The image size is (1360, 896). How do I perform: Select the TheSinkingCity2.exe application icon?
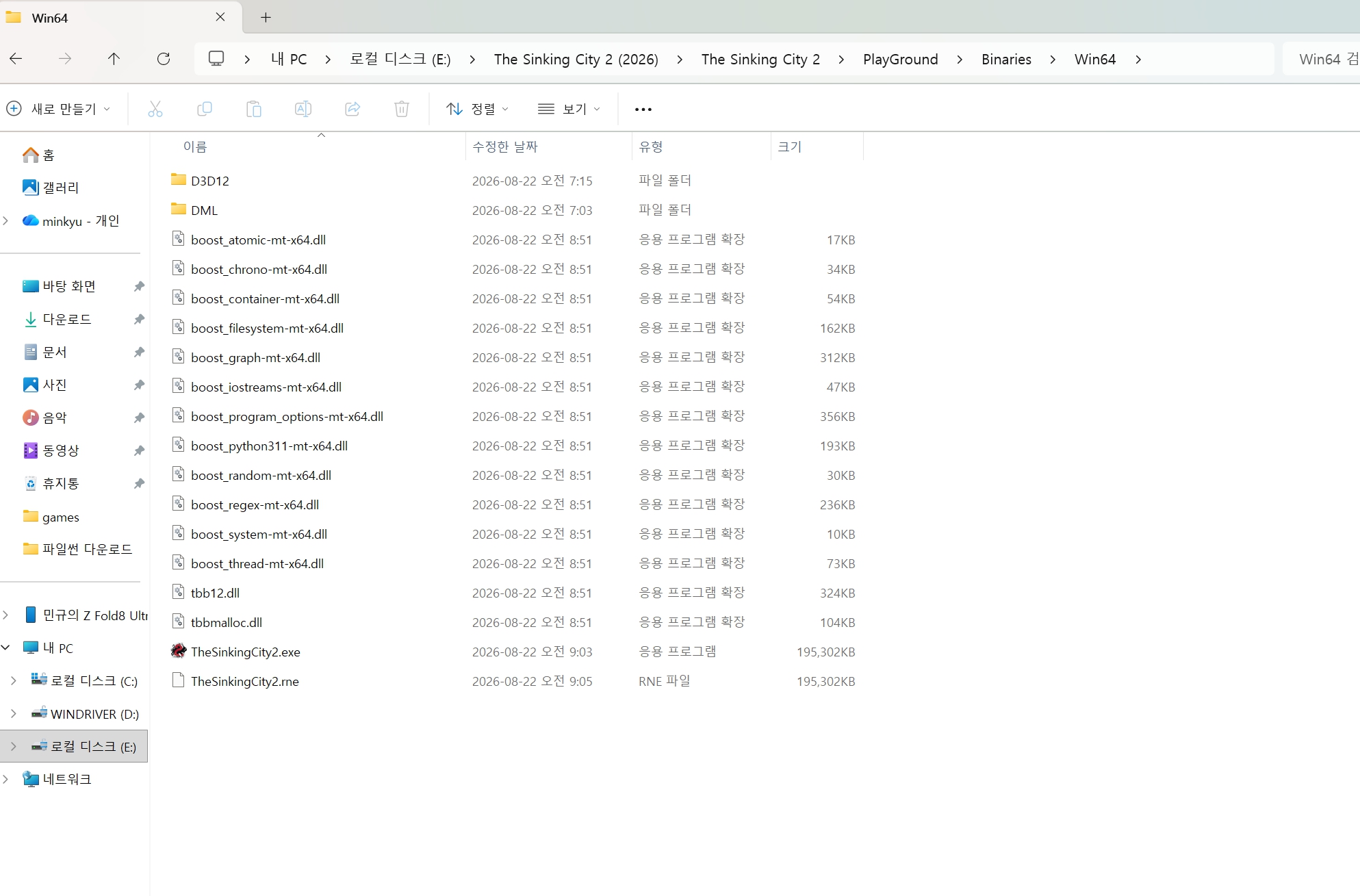coord(179,651)
